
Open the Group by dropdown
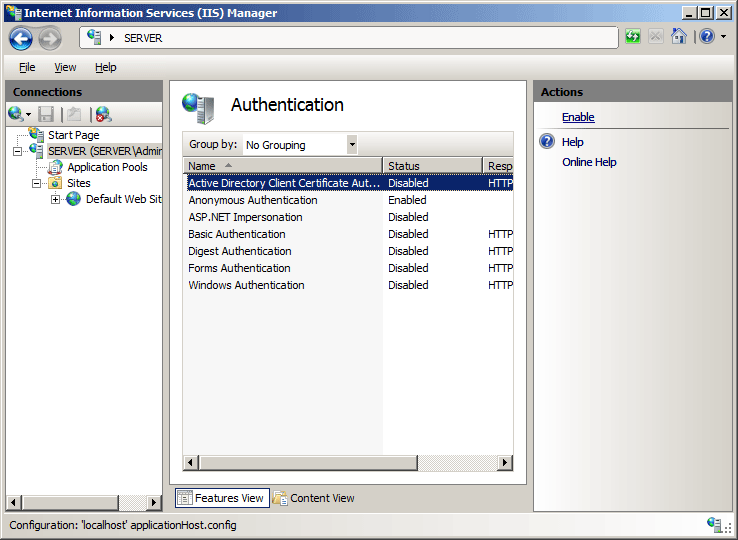[x=352, y=145]
